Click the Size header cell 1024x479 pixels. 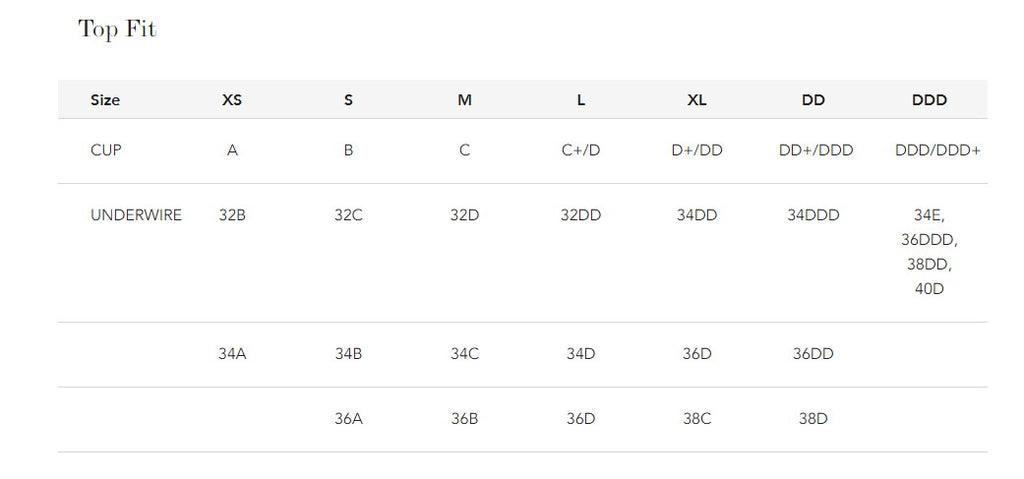(x=105, y=100)
